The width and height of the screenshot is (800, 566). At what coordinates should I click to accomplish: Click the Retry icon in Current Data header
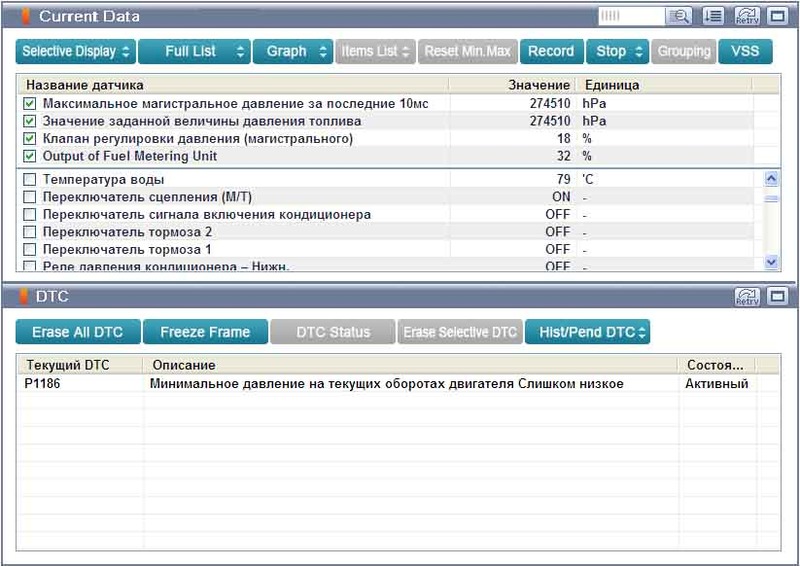747,16
